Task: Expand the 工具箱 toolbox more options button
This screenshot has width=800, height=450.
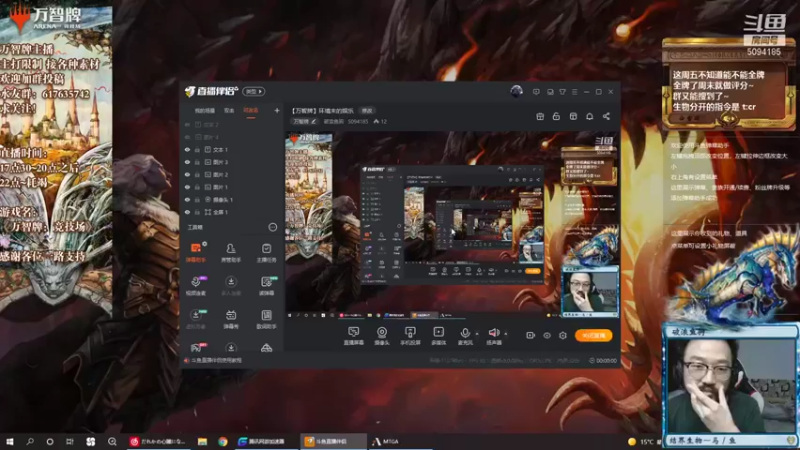Action: [273, 227]
